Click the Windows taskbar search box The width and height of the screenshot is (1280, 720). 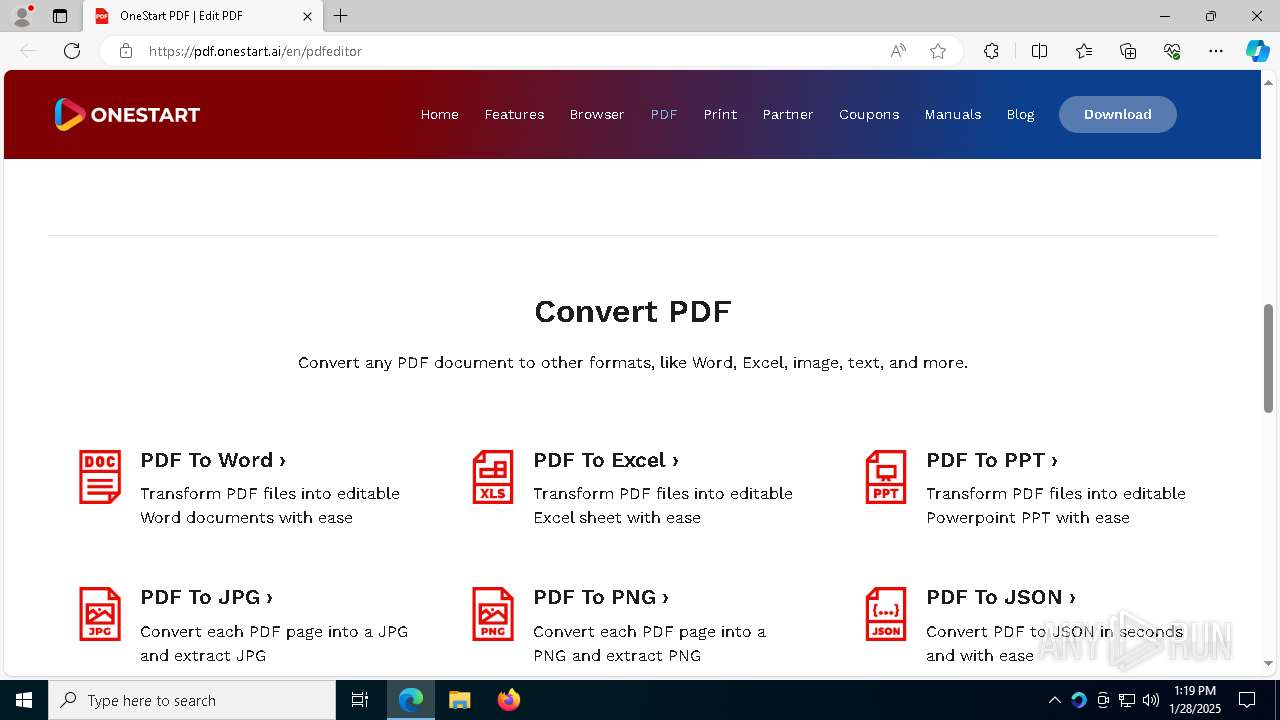pyautogui.click(x=192, y=700)
